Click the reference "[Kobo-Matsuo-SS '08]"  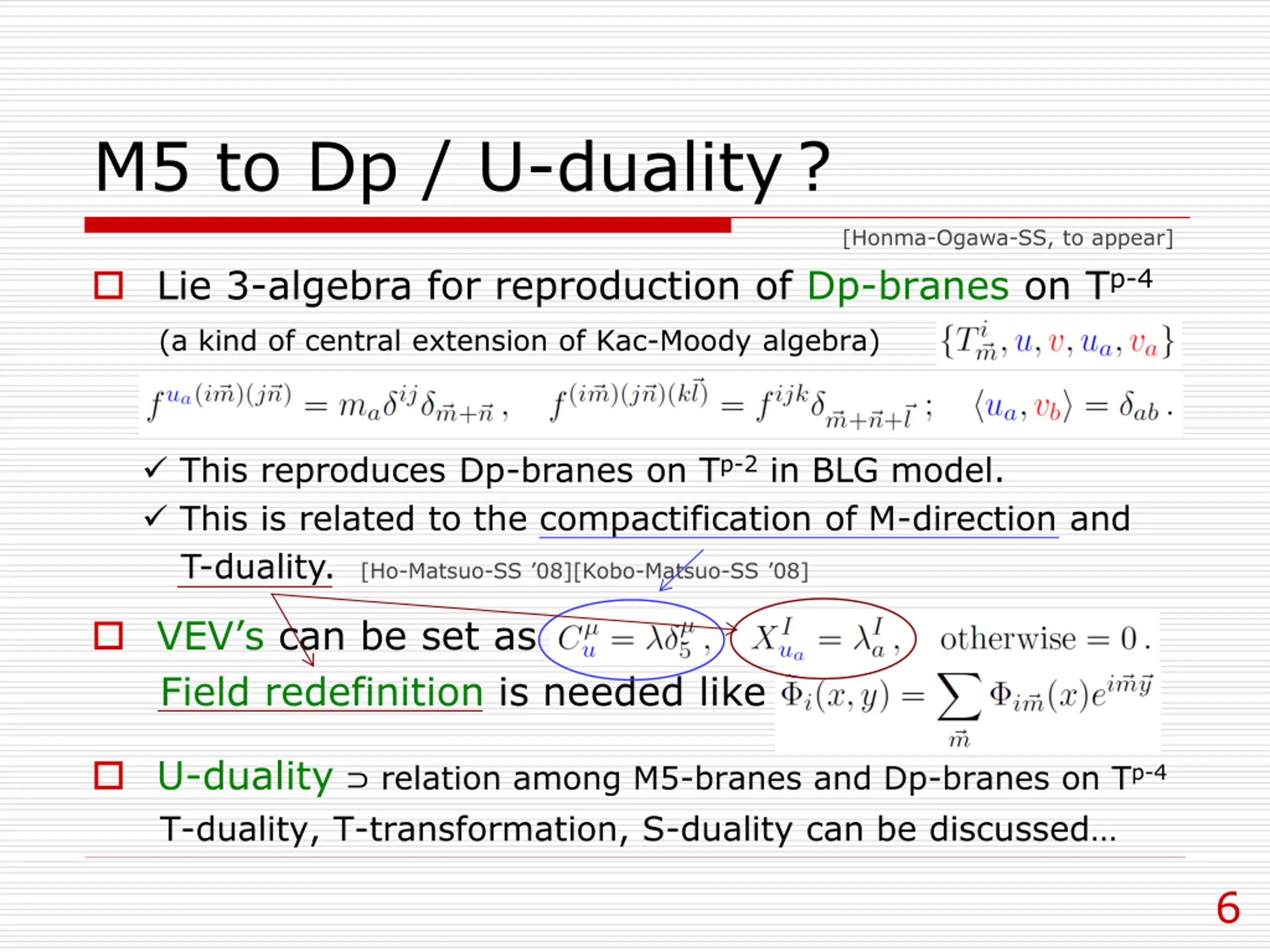tap(691, 572)
